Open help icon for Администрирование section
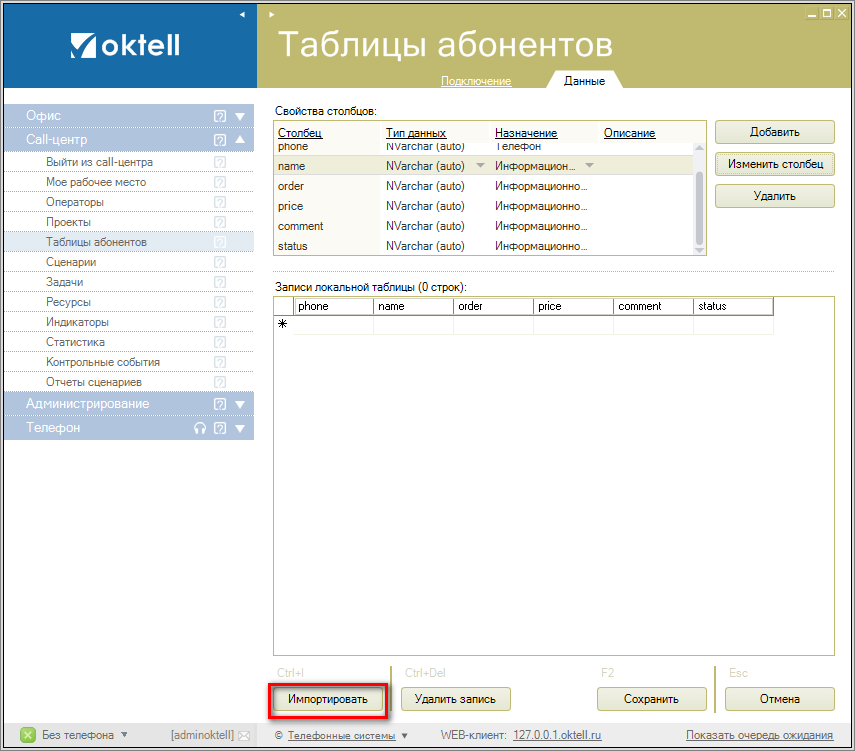Viewport: 855px width, 751px height. click(220, 404)
